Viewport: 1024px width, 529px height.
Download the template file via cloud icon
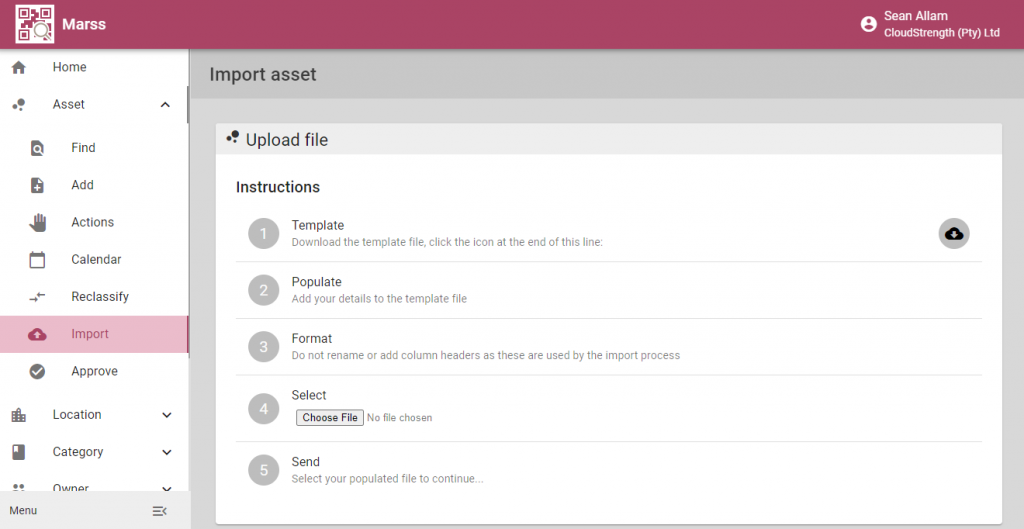coord(953,234)
